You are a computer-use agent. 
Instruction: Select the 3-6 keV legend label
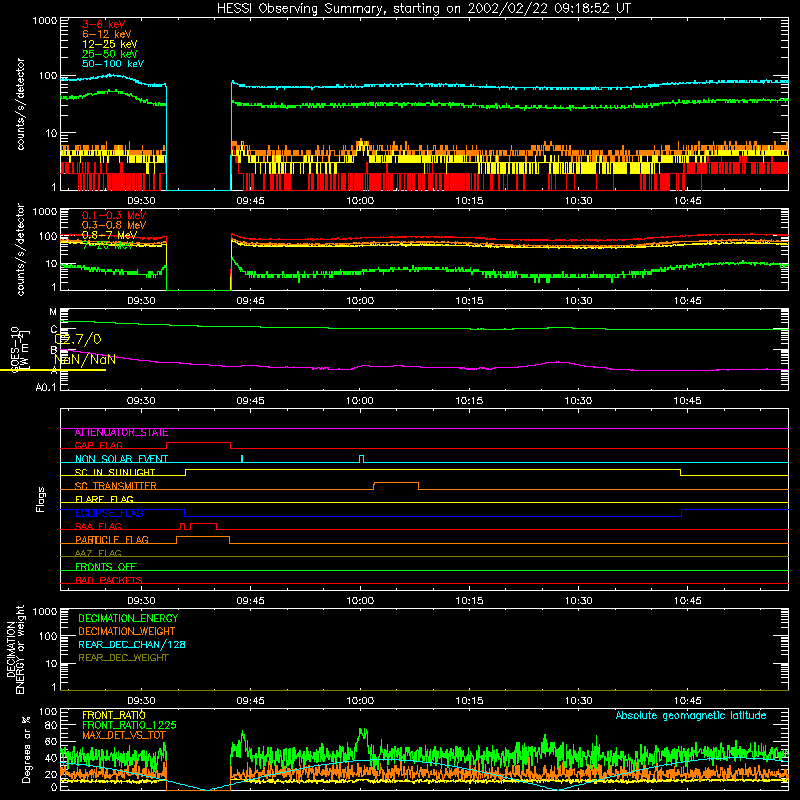click(103, 24)
